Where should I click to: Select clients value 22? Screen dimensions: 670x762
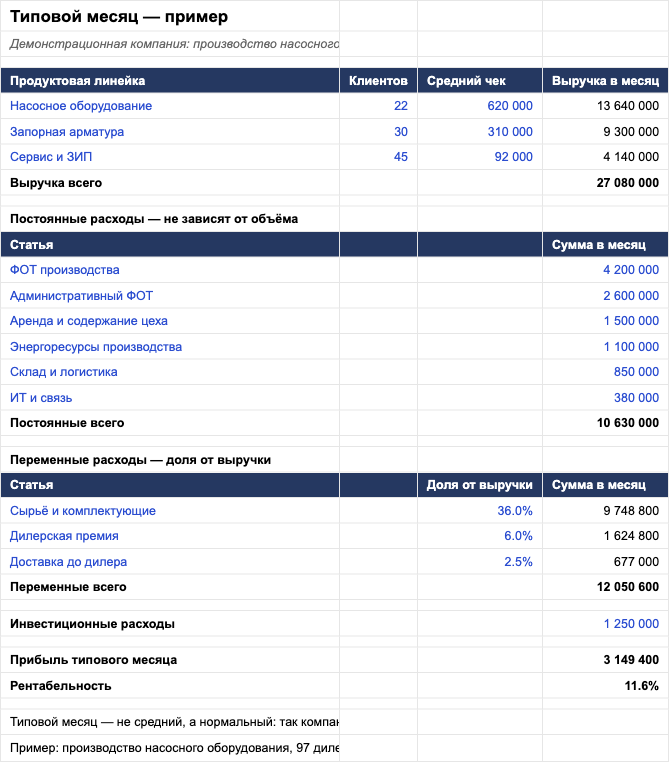(378, 106)
